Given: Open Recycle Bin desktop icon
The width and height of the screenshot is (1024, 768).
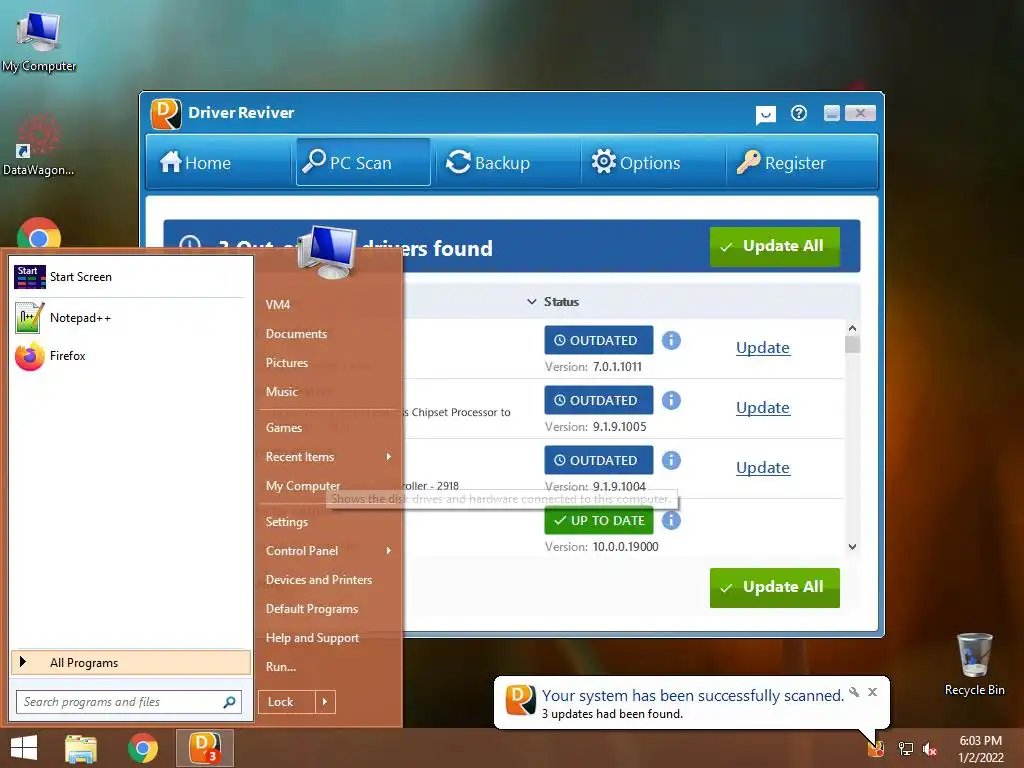Looking at the screenshot, I should (974, 664).
